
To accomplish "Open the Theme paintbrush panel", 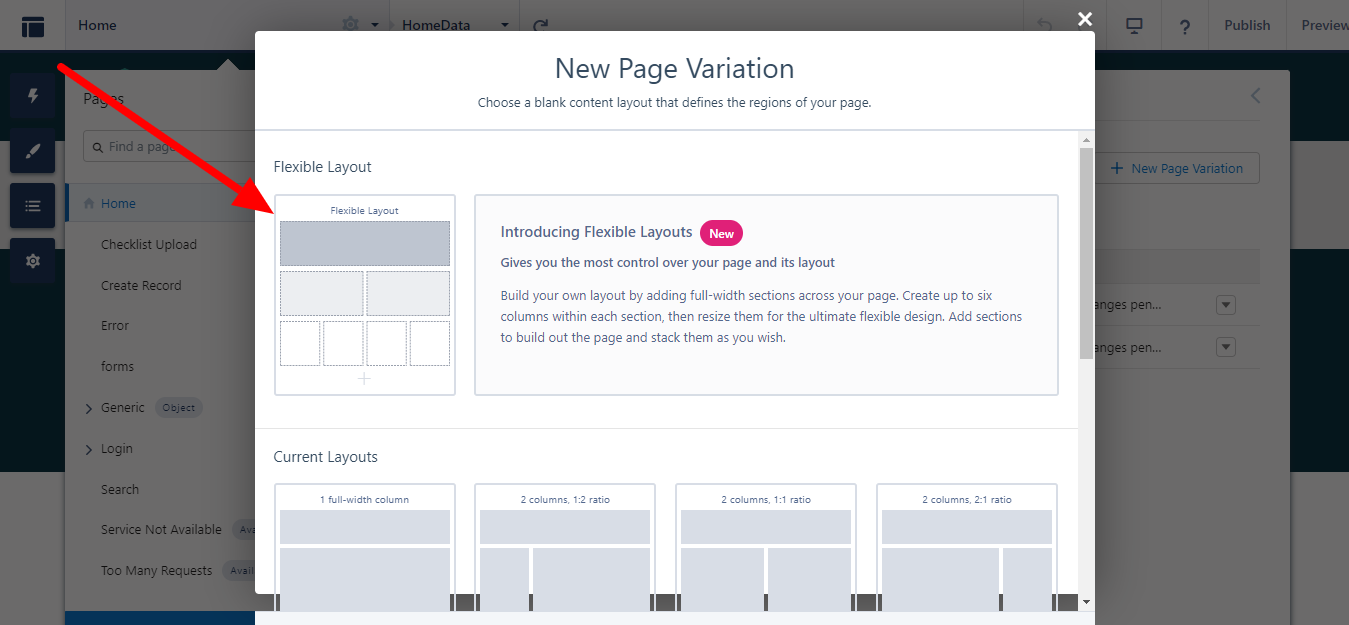I will [33, 151].
